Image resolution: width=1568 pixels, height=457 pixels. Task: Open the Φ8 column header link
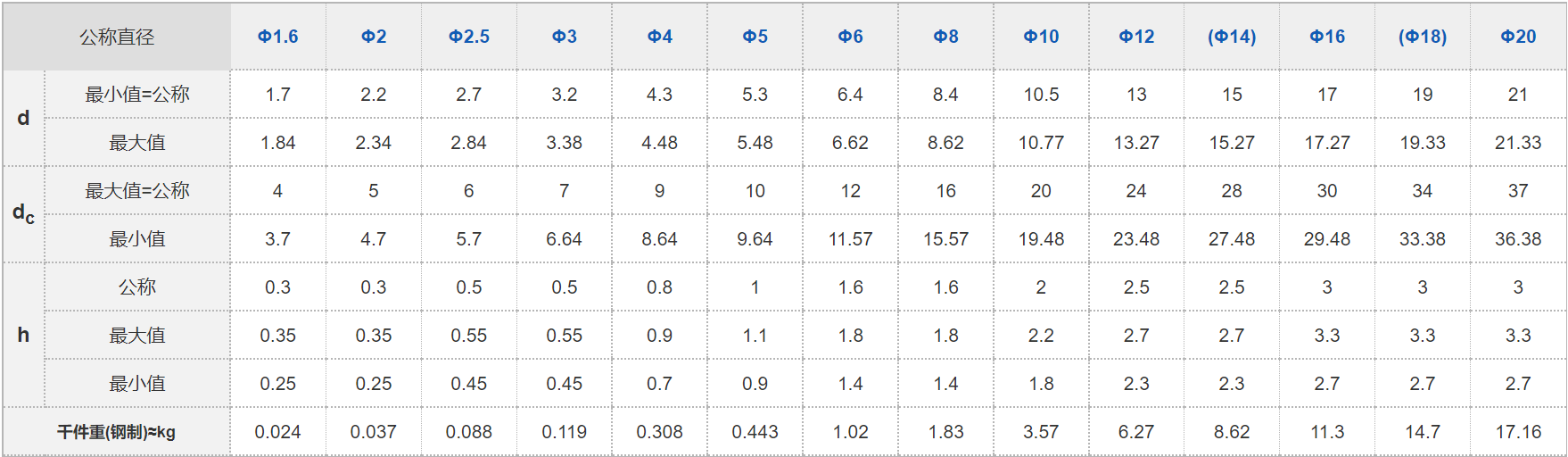click(946, 37)
